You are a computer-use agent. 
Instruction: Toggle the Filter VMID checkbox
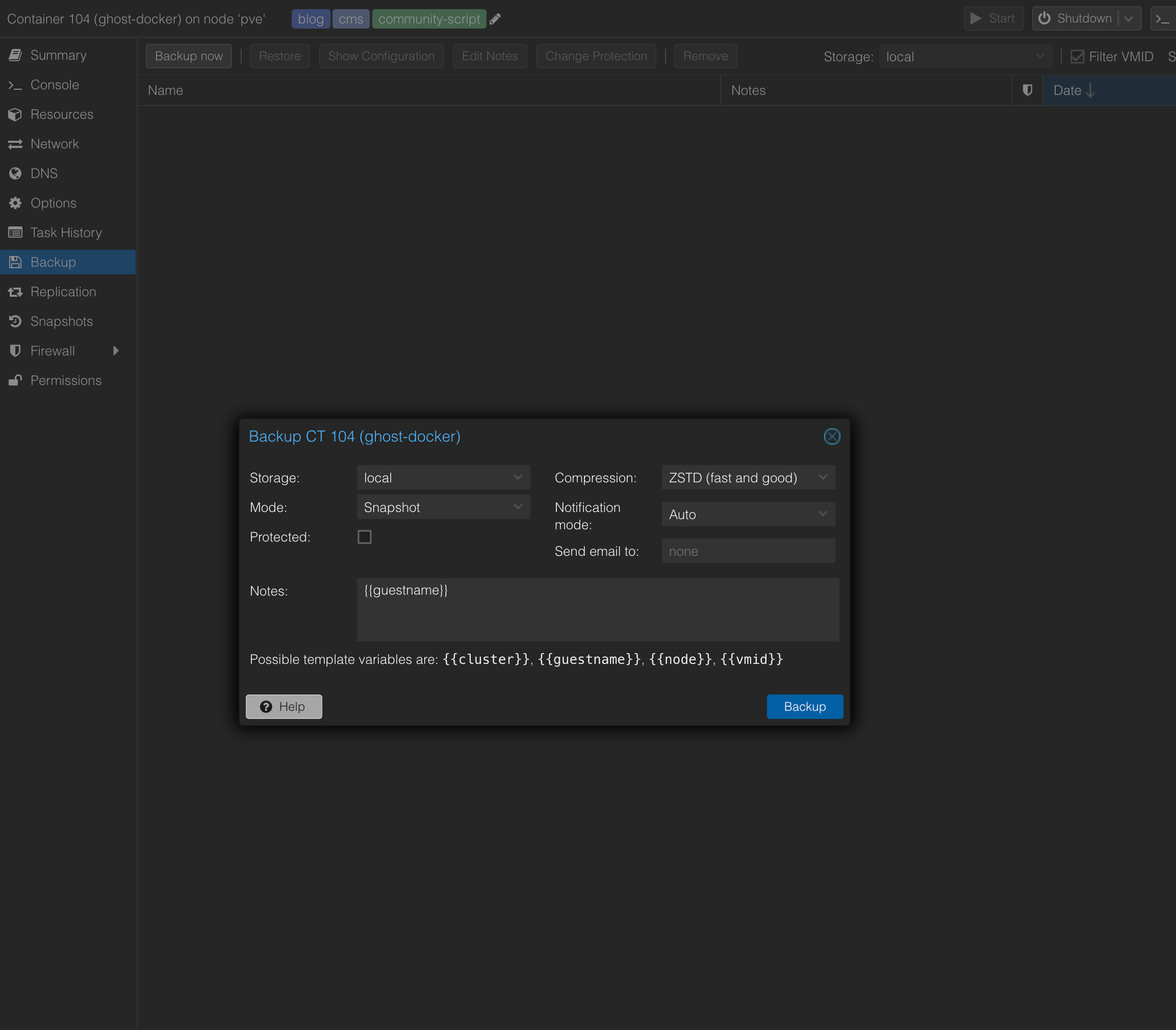1077,56
